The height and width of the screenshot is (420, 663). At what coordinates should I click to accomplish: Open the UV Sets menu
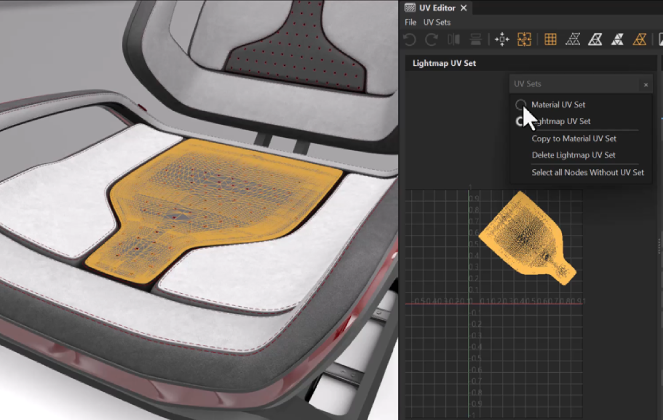pyautogui.click(x=437, y=22)
